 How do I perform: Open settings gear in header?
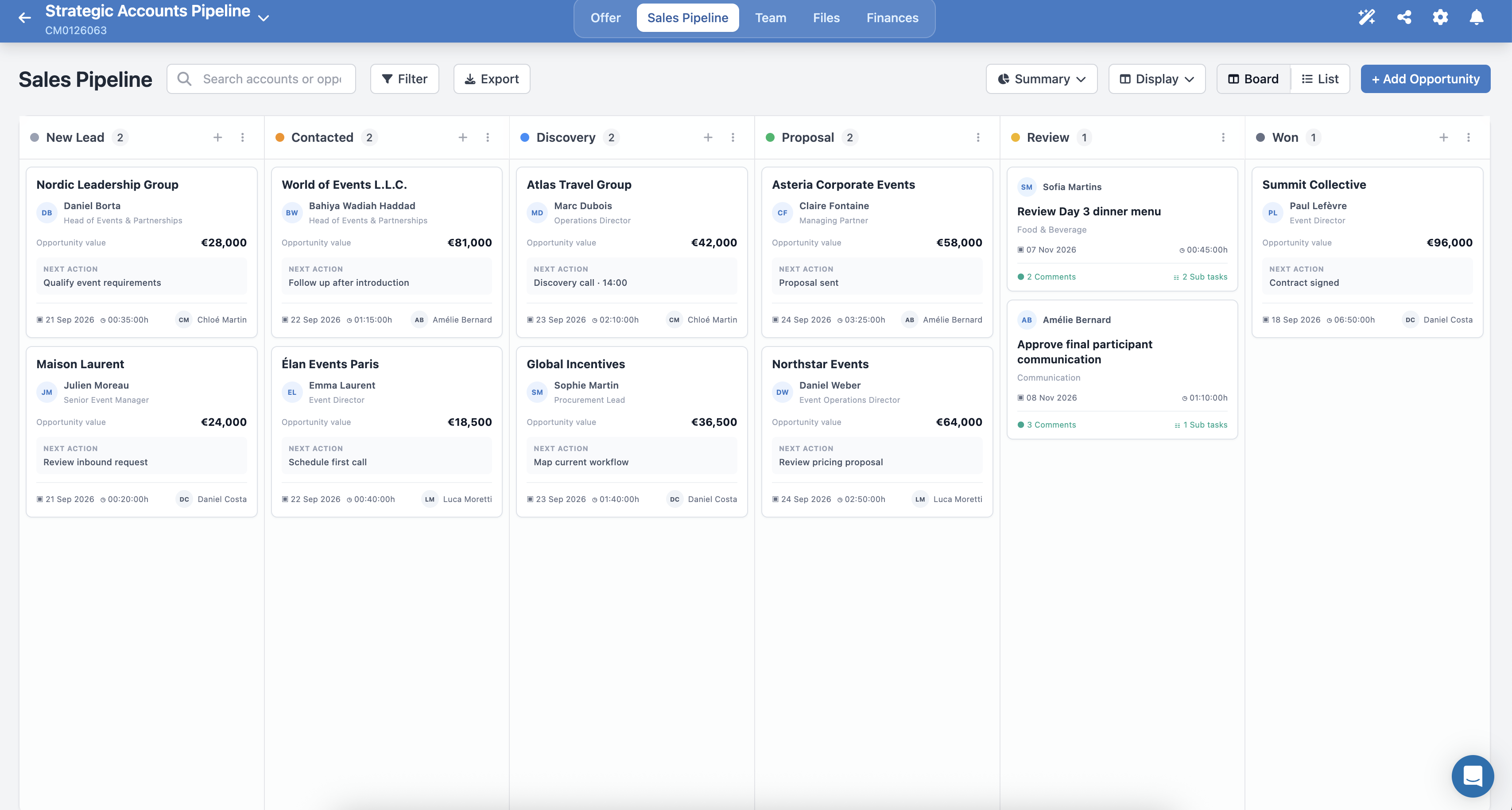tap(1440, 18)
